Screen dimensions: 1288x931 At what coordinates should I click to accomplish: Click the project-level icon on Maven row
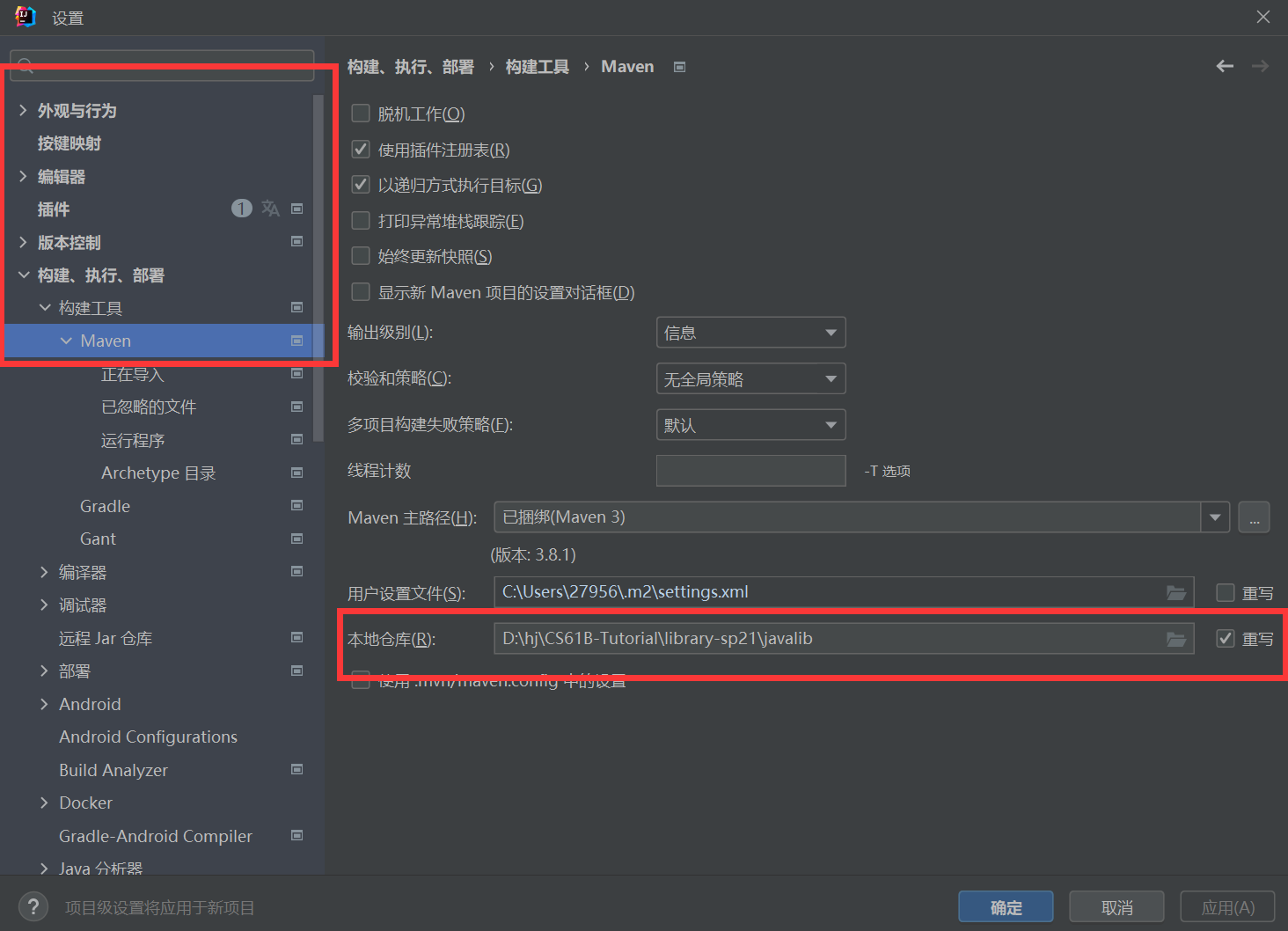(297, 341)
